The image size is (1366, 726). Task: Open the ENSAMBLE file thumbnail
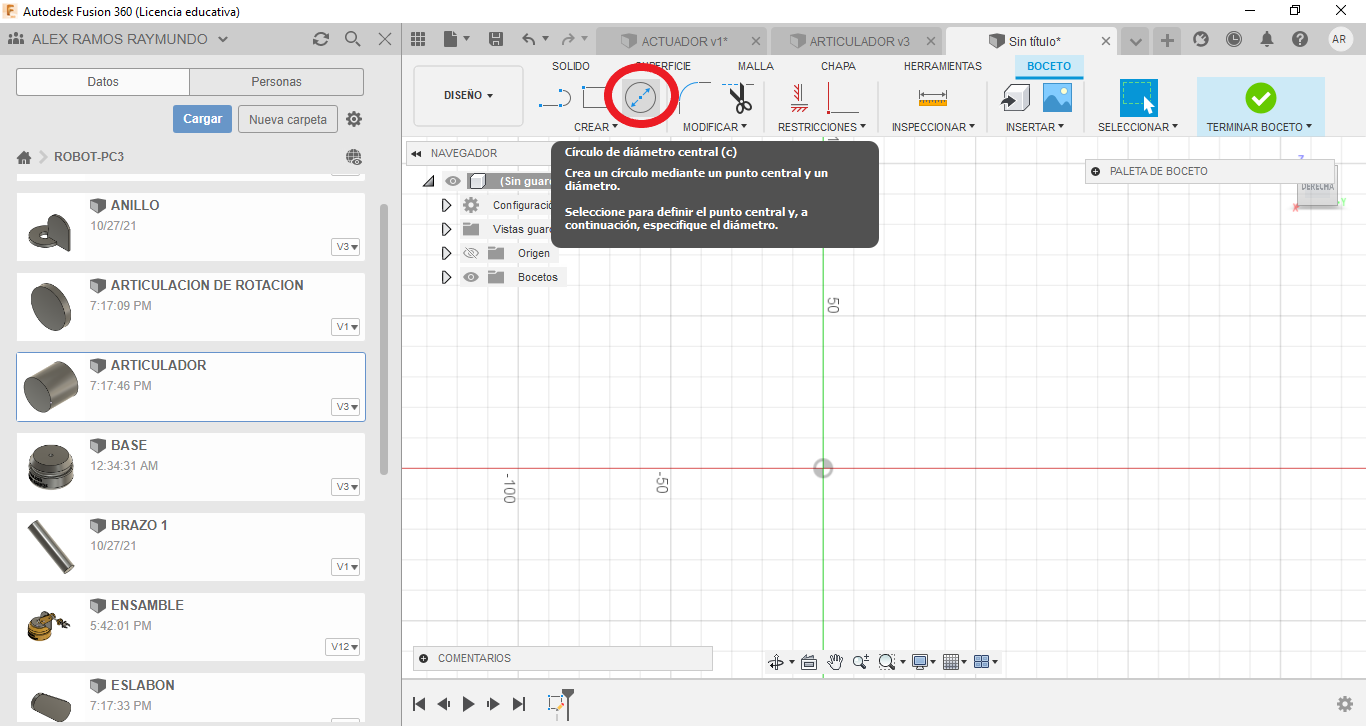coord(47,626)
